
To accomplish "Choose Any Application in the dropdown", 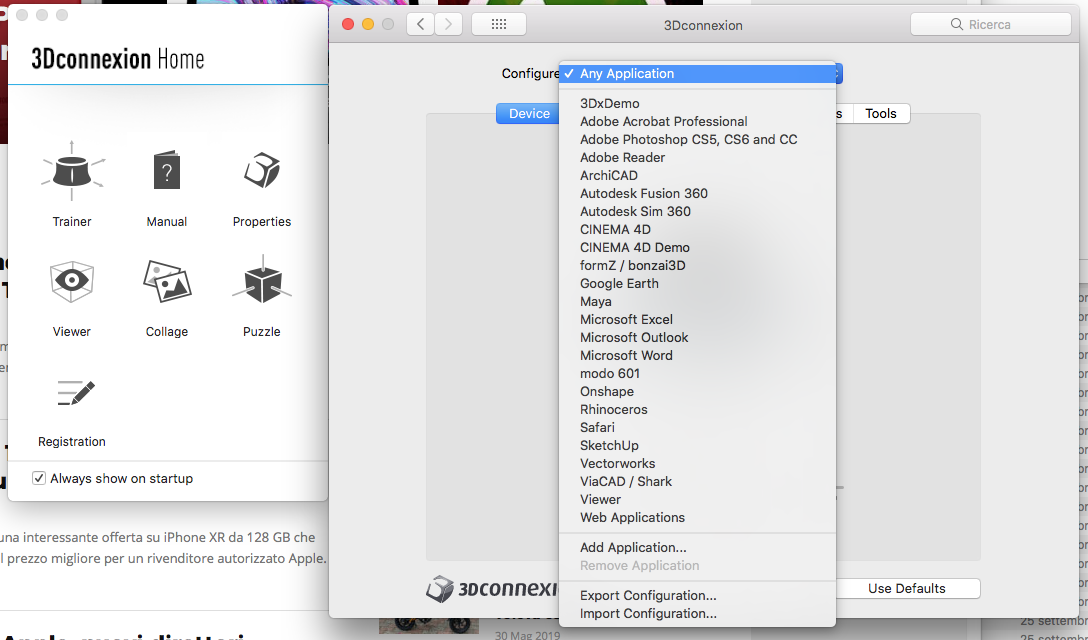I will [x=697, y=74].
